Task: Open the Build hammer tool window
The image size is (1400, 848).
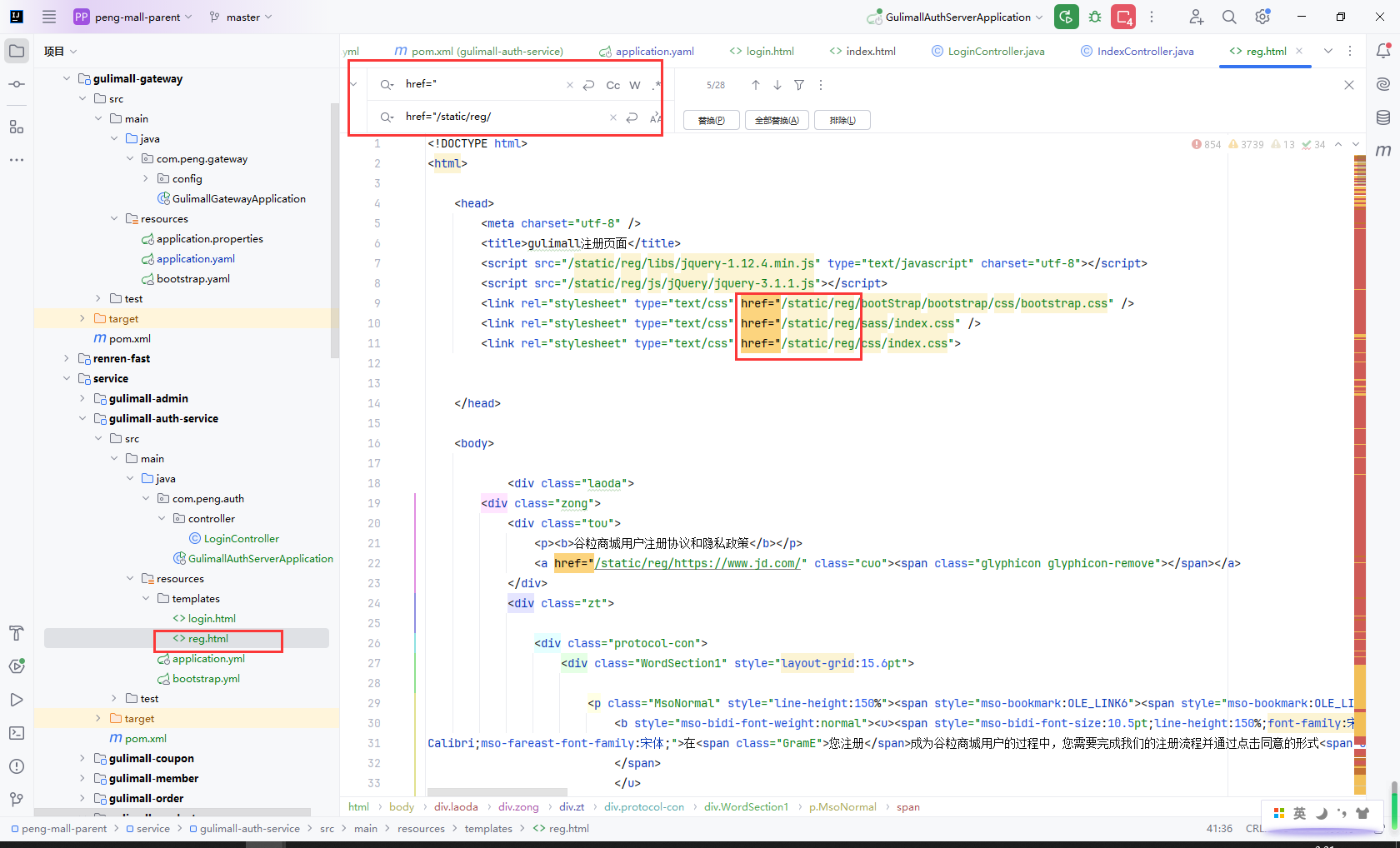Action: tap(17, 633)
